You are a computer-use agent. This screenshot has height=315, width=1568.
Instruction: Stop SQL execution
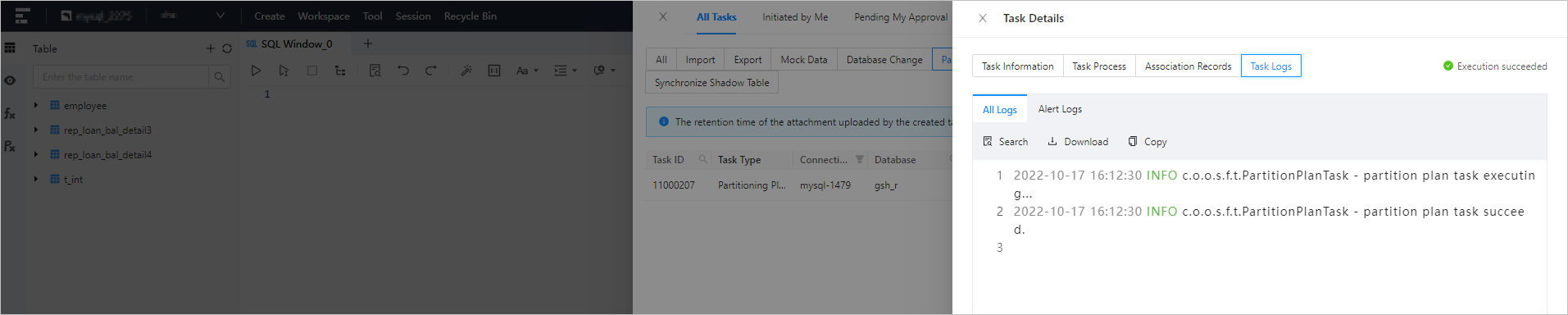[312, 71]
